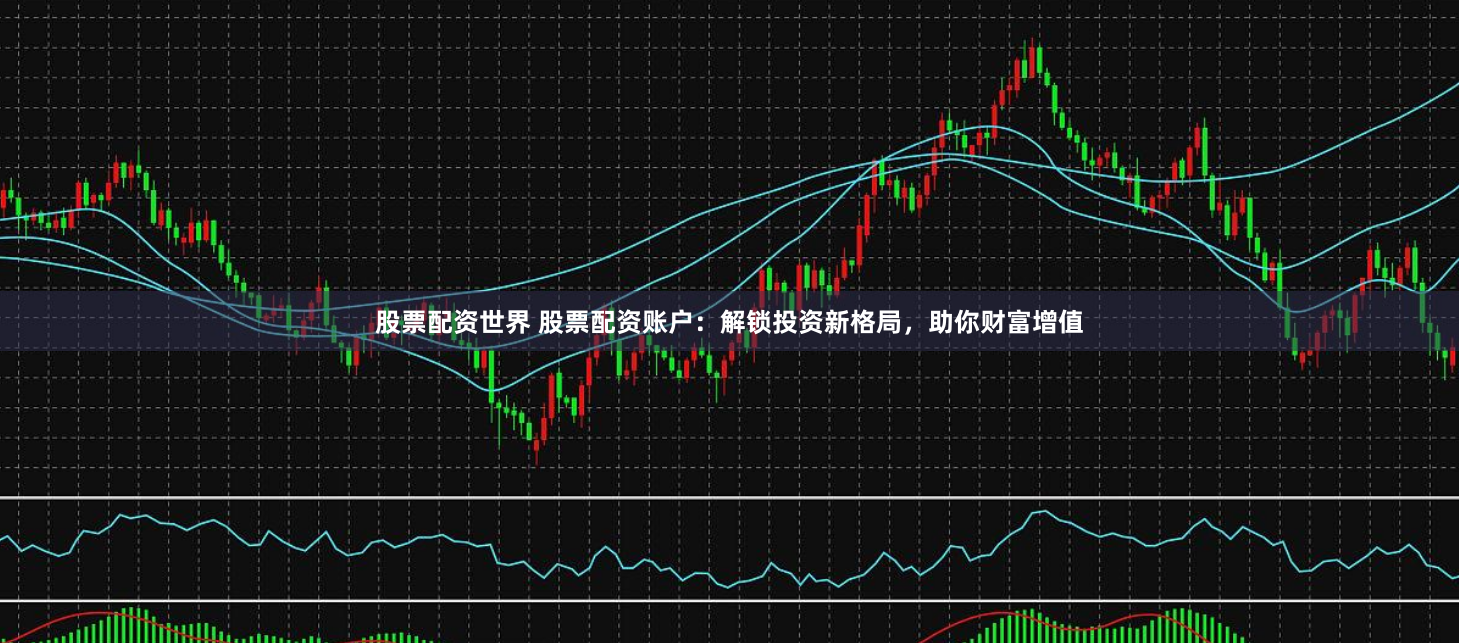1459x643 pixels.
Task: Select the tallest green MACD histogram hump at bottom right
Action: 1181,625
